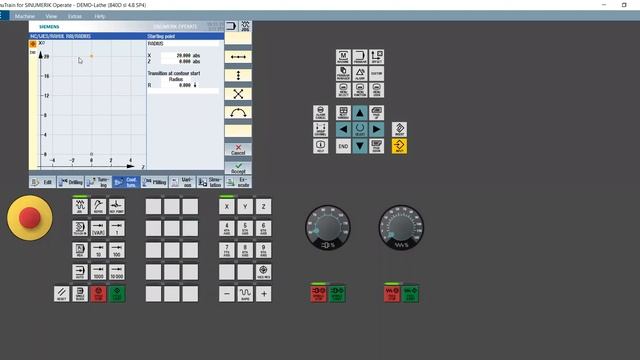Click the radius R value field

click(176, 85)
